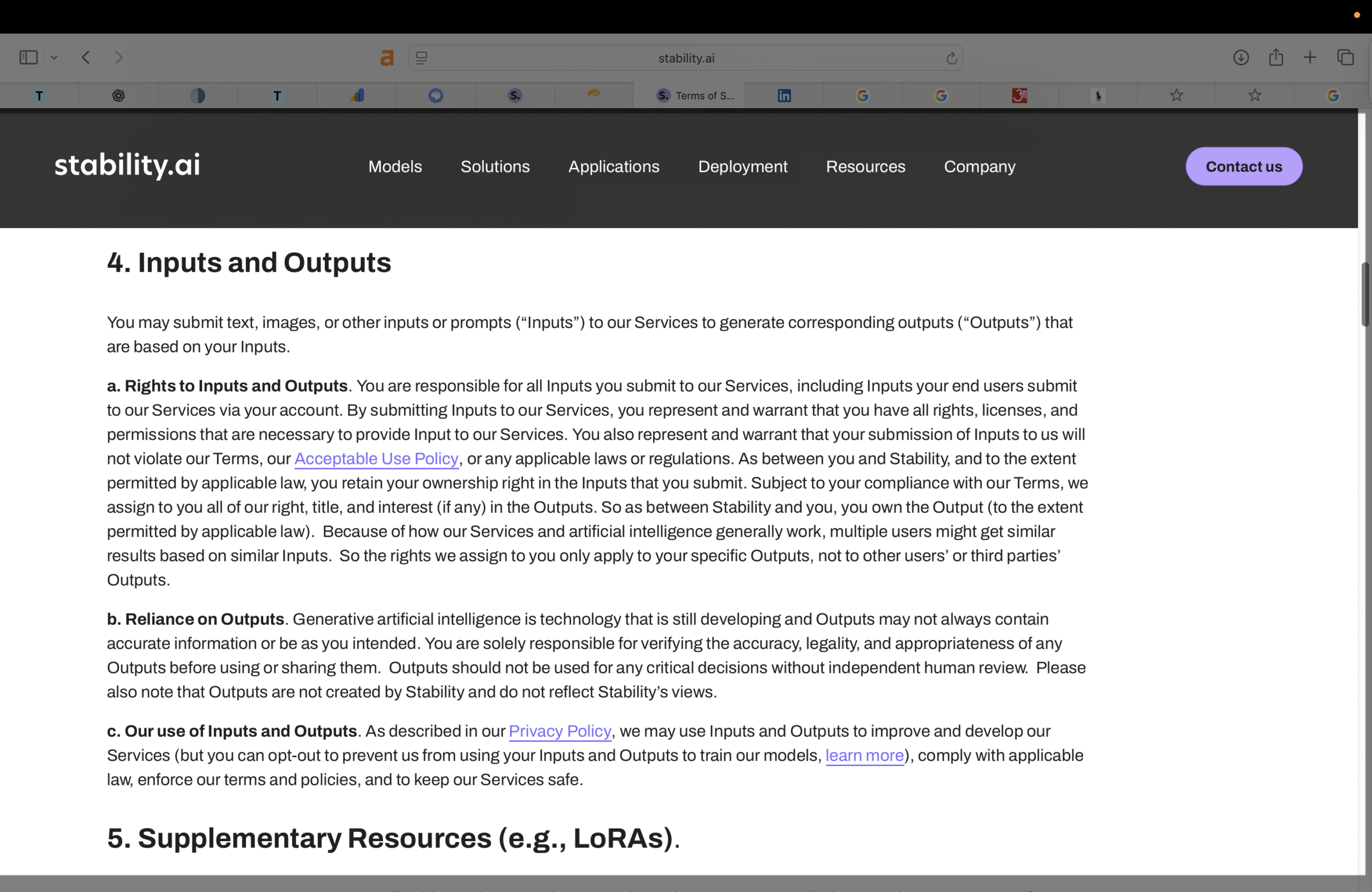Click the page vertical scrollbar thumb
The width and height of the screenshot is (1372, 892).
1365,295
